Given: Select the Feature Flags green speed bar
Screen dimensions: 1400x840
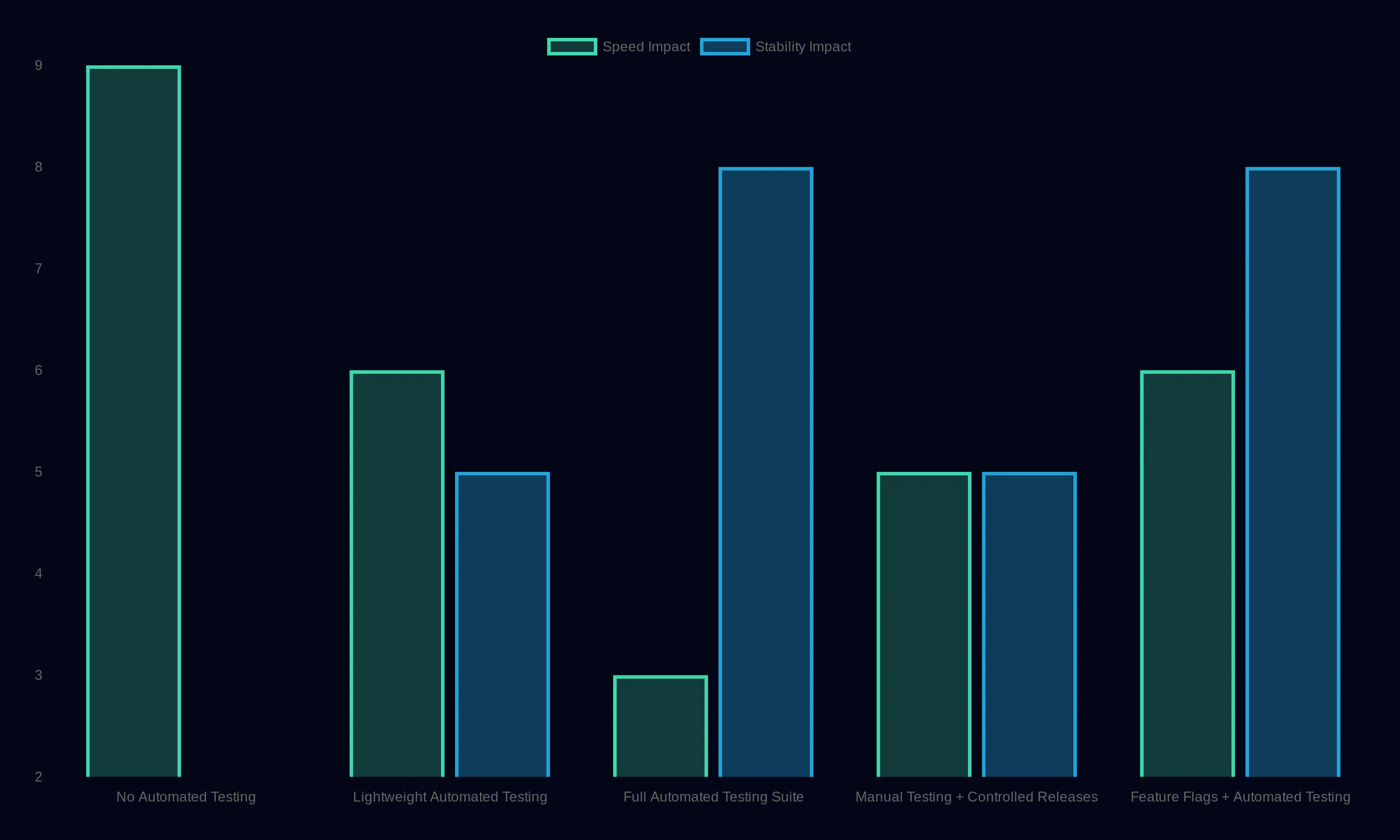Looking at the screenshot, I should tap(1188, 574).
